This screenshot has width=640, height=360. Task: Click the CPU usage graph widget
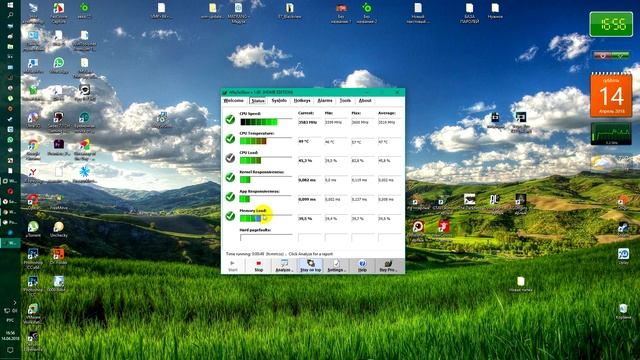[x=611, y=133]
